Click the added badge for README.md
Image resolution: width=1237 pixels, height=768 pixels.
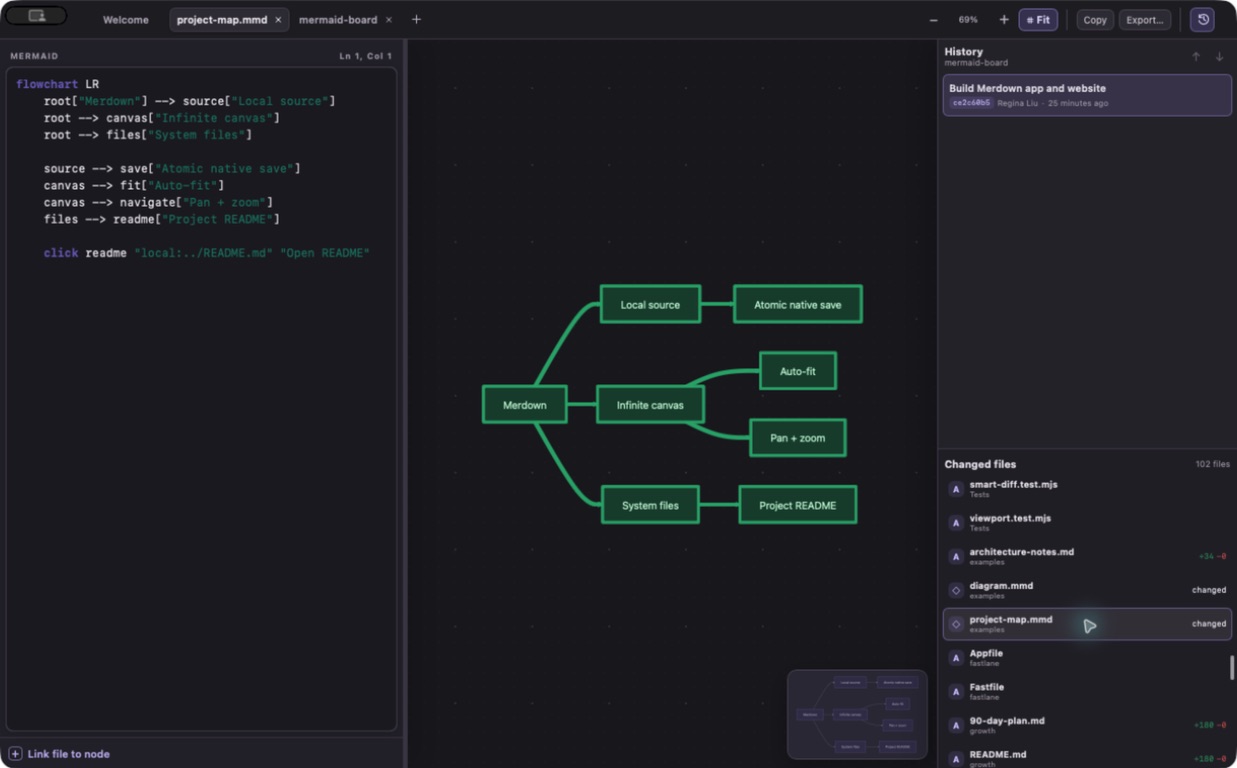(x=956, y=759)
